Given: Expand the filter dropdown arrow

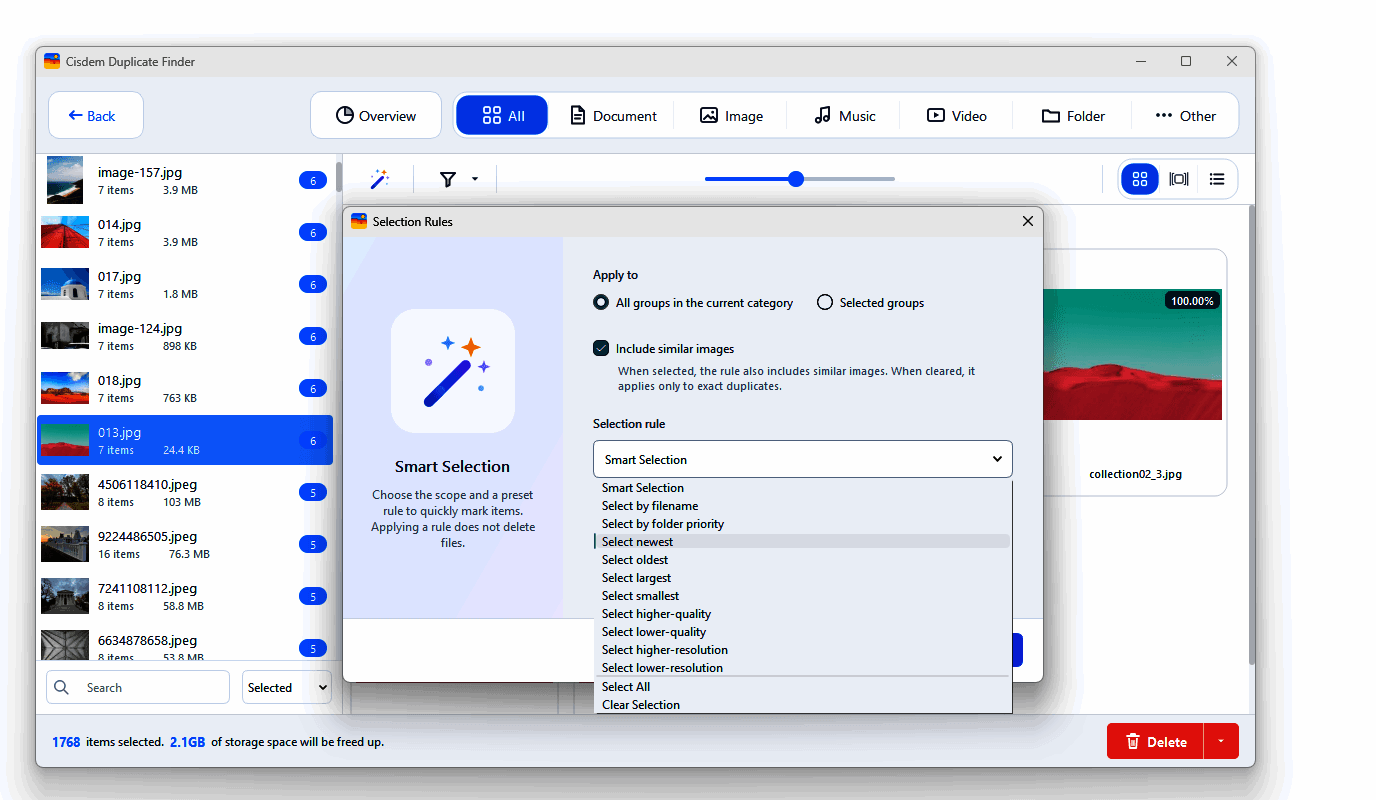Looking at the screenshot, I should (475, 179).
